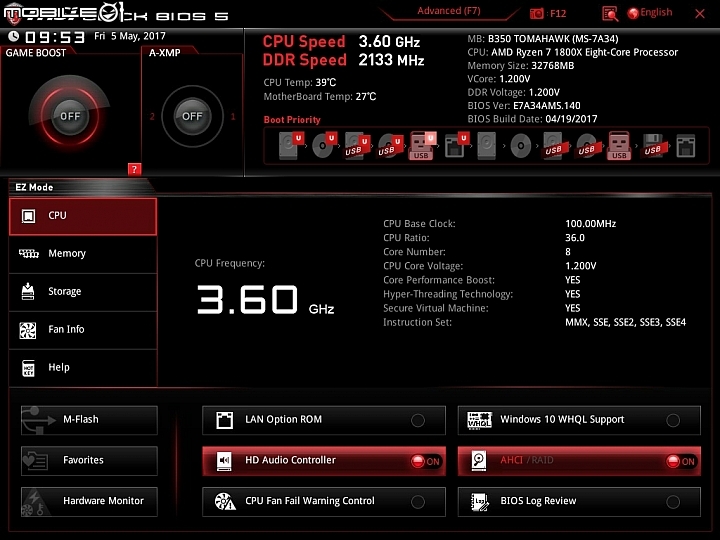This screenshot has width=720, height=540.
Task: Click the CPU Base Clock value 100.00MHz
Action: click(x=591, y=224)
